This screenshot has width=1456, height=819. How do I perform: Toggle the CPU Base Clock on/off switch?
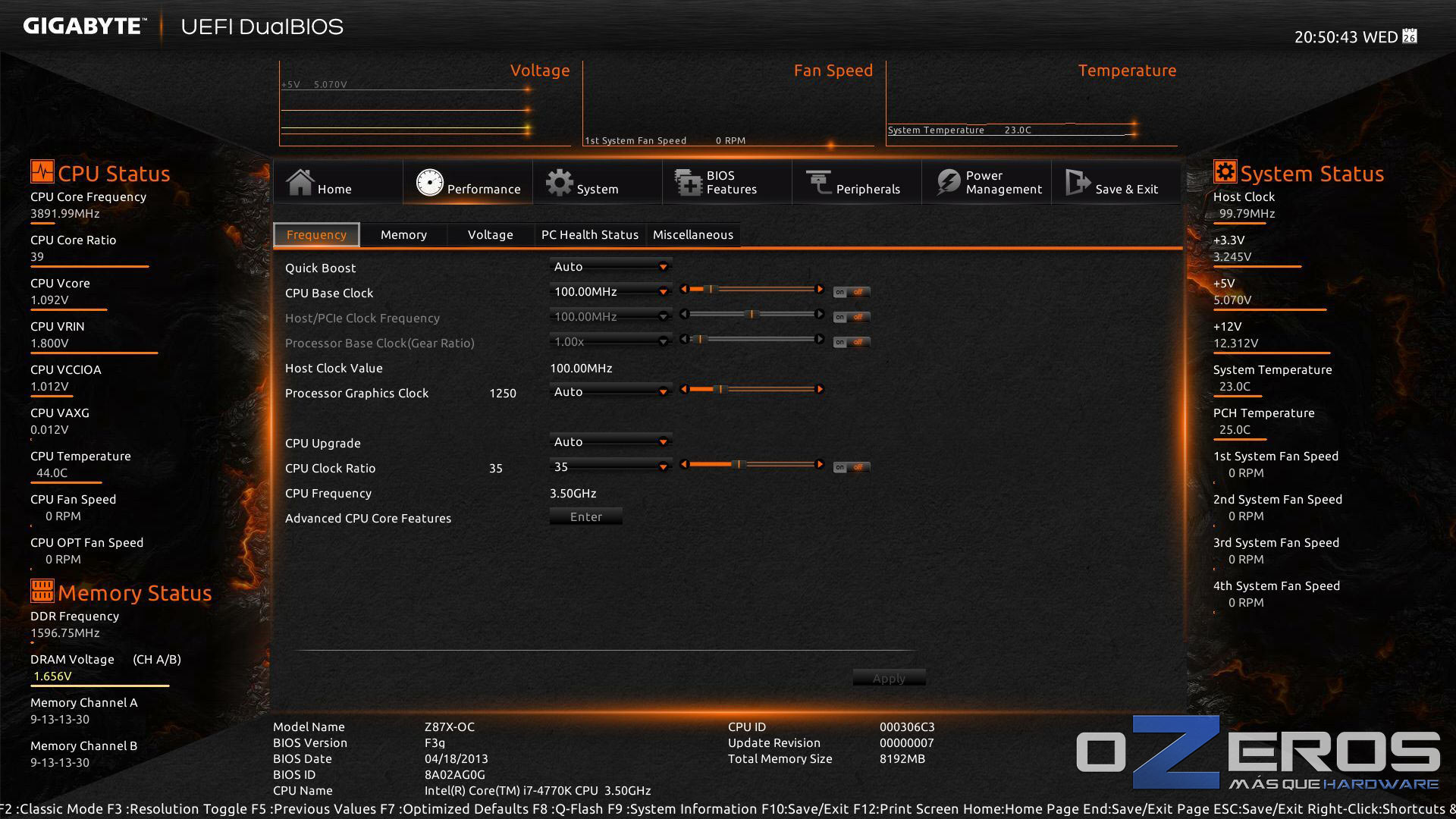851,292
